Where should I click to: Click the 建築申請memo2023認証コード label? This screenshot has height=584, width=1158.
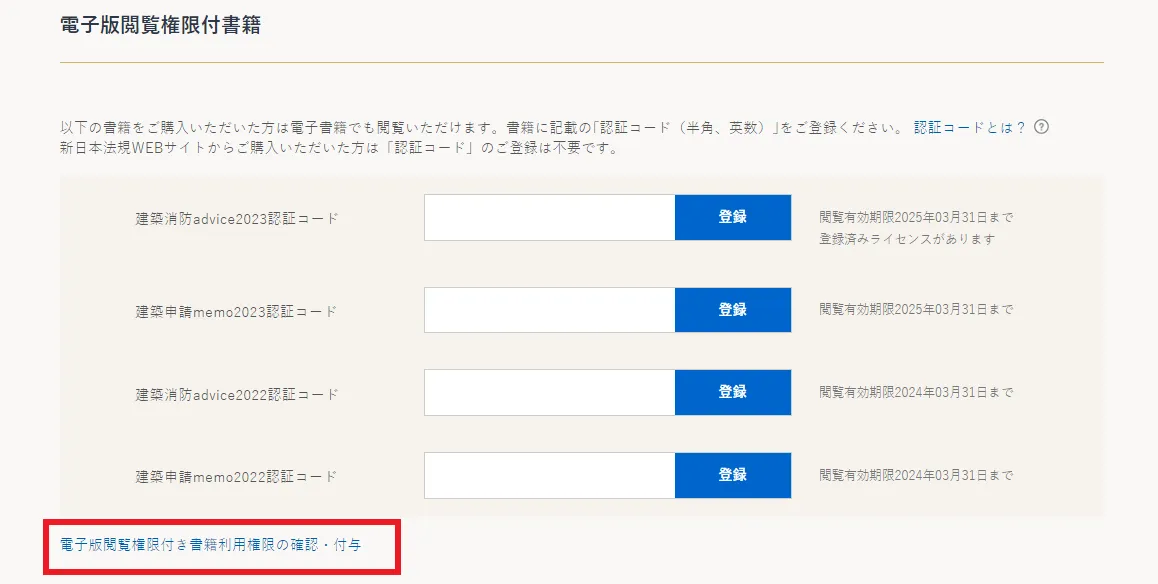coord(234,310)
